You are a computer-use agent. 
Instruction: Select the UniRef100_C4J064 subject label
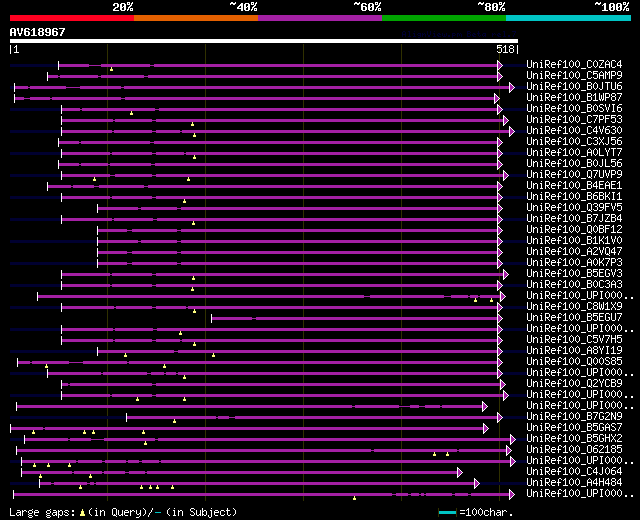point(574,472)
